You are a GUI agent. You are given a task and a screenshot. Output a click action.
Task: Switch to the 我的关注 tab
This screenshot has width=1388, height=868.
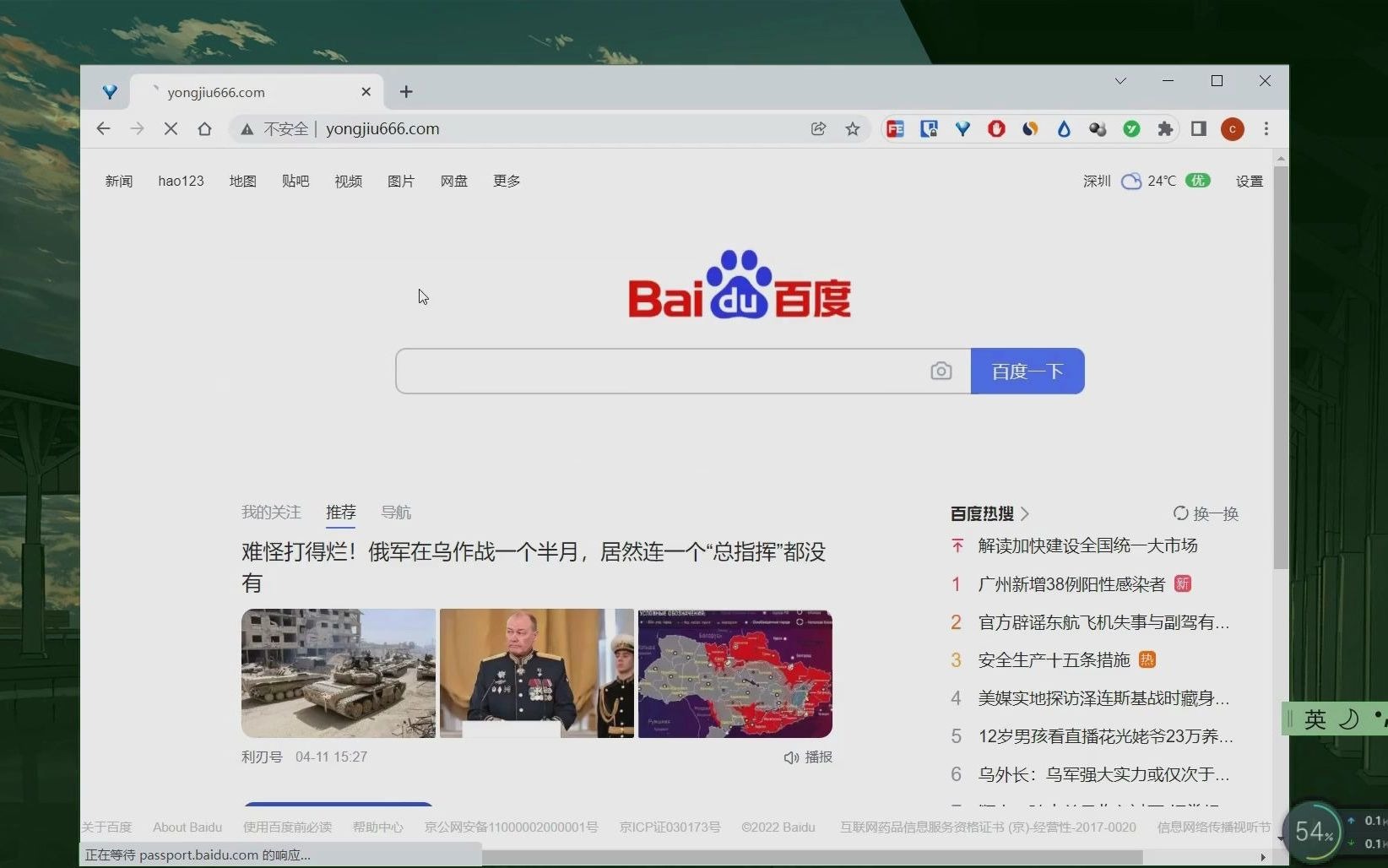click(271, 512)
